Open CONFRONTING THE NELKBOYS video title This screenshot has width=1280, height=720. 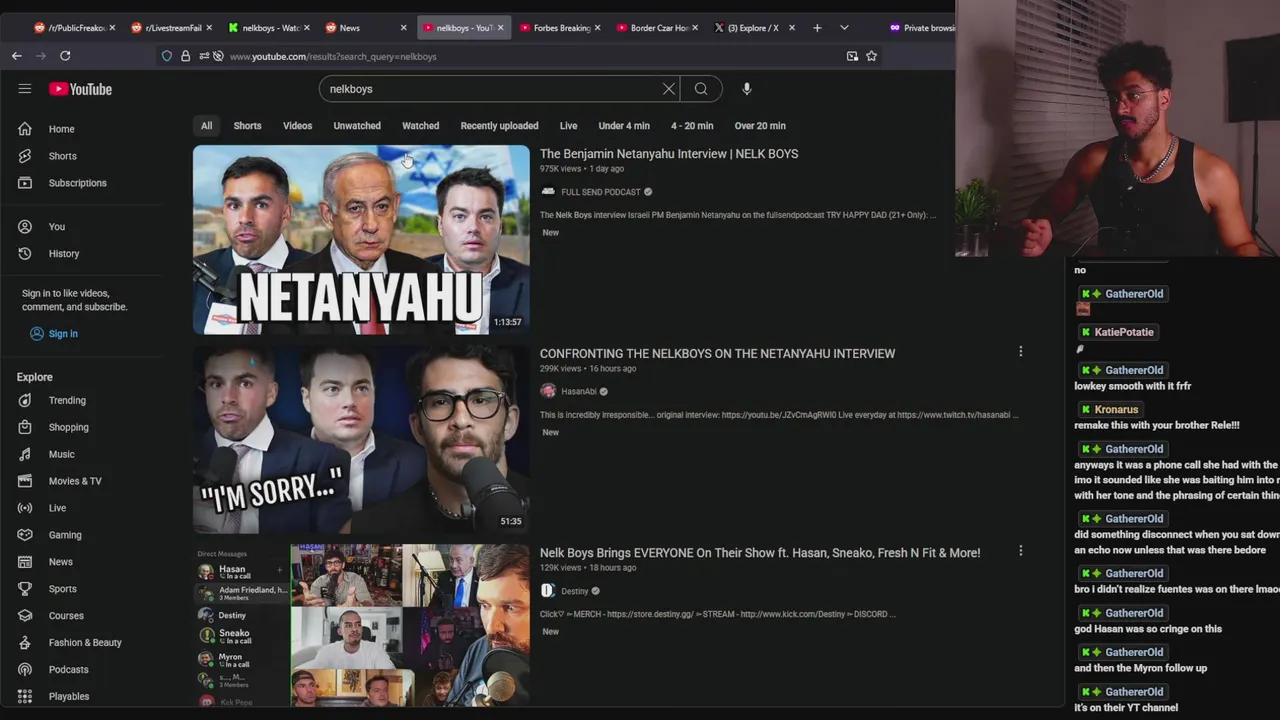coord(717,353)
